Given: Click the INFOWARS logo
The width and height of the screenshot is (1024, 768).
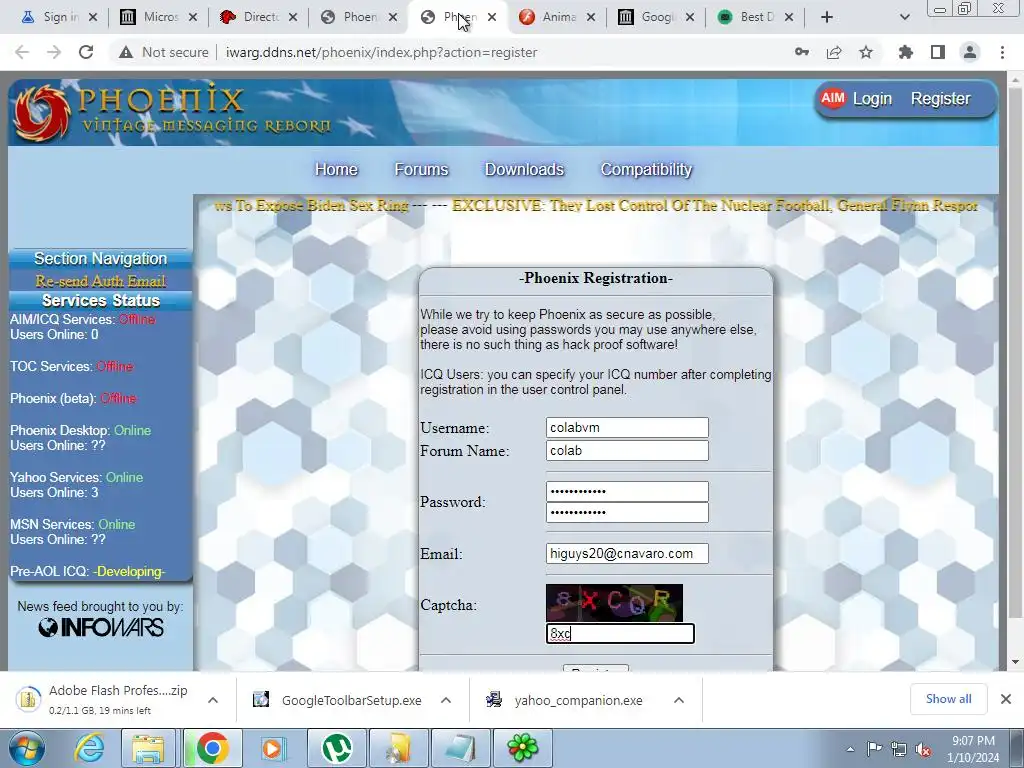Looking at the screenshot, I should pyautogui.click(x=101, y=628).
